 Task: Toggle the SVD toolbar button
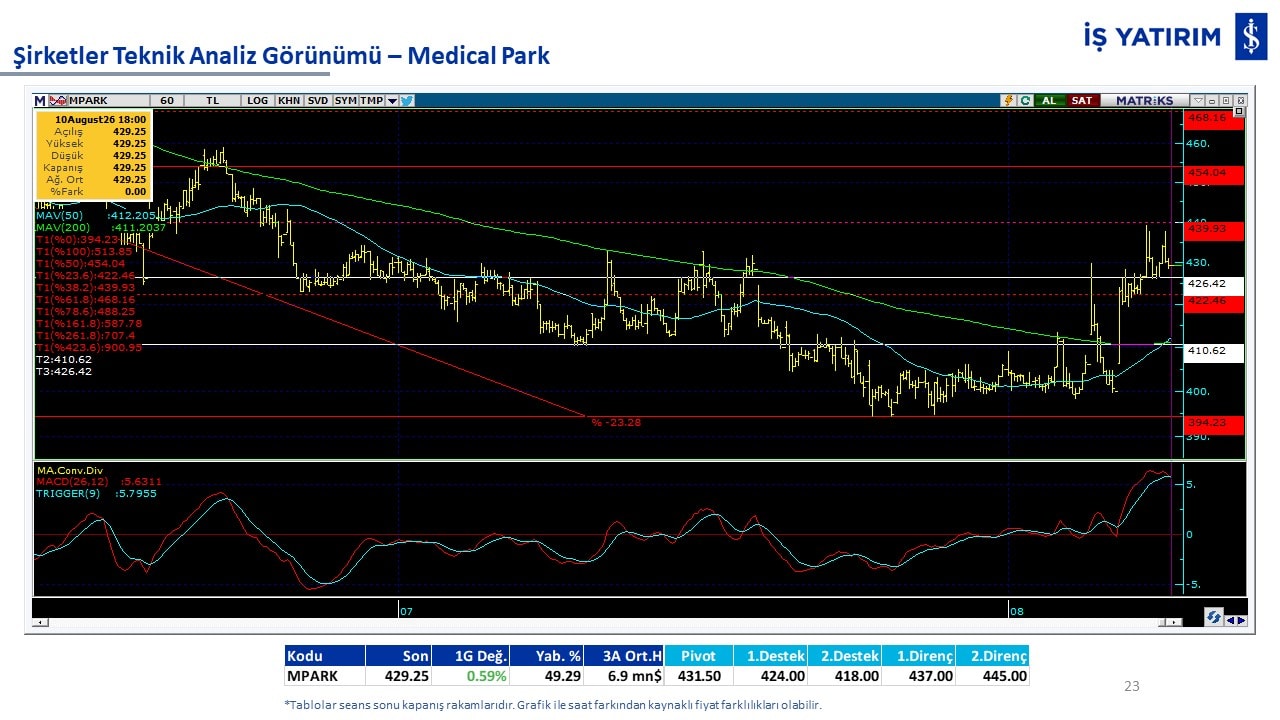pyautogui.click(x=318, y=101)
